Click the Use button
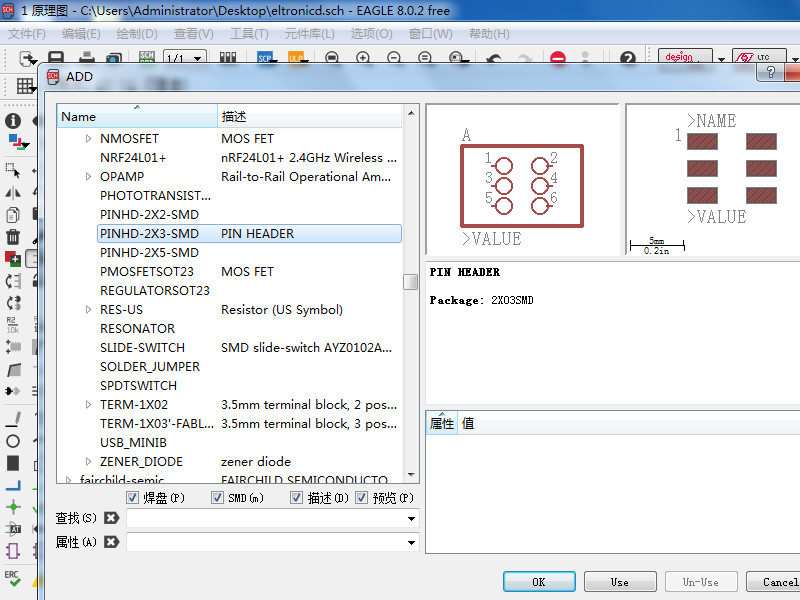This screenshot has width=800, height=600. click(x=619, y=582)
